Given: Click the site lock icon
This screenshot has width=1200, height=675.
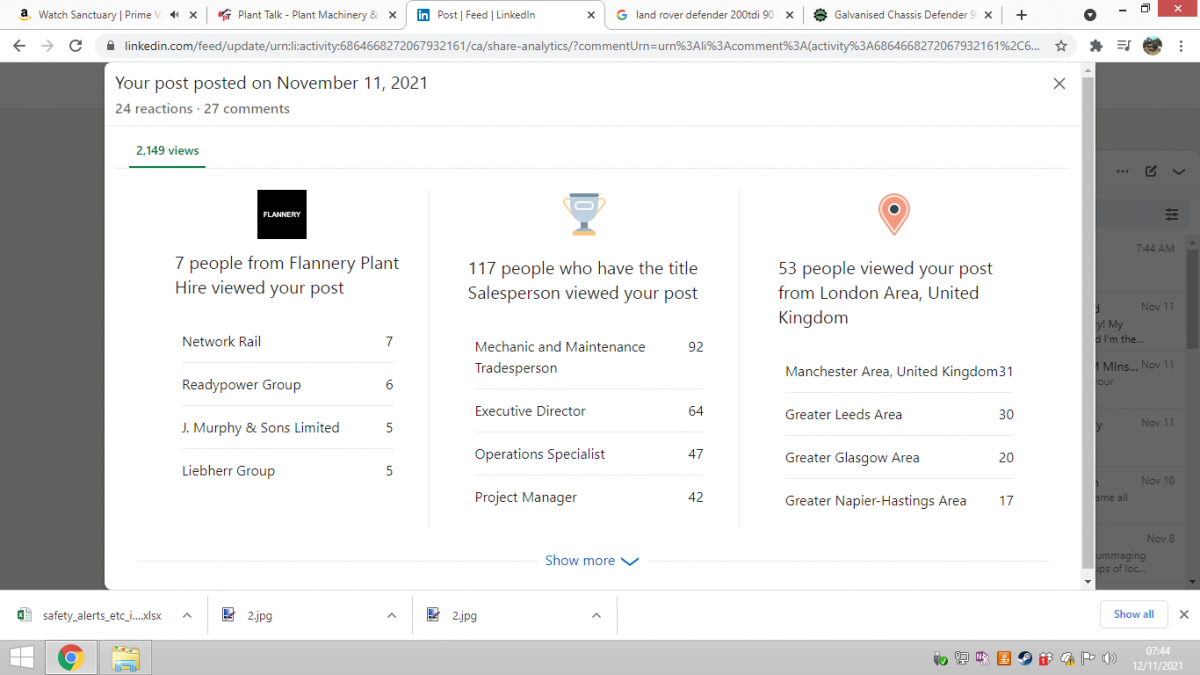Looking at the screenshot, I should [x=110, y=46].
